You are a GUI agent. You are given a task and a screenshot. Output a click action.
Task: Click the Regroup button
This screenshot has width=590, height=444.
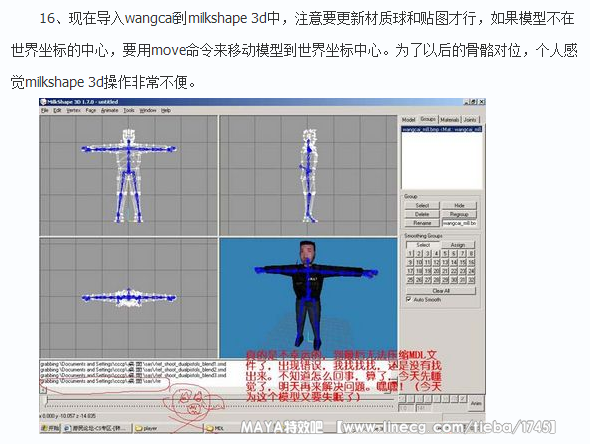click(459, 214)
